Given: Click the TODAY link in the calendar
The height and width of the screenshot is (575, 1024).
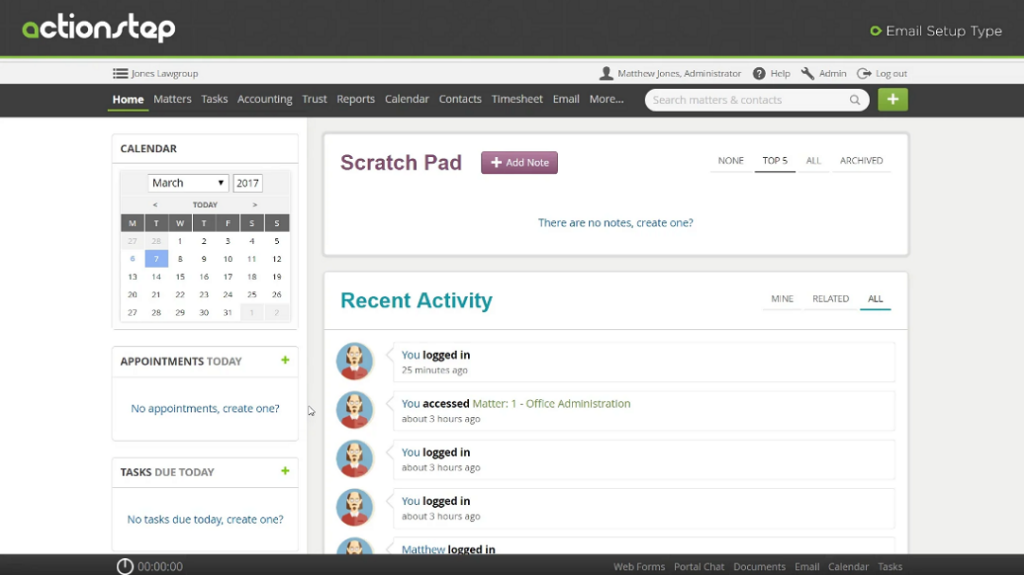Looking at the screenshot, I should coord(205,205).
